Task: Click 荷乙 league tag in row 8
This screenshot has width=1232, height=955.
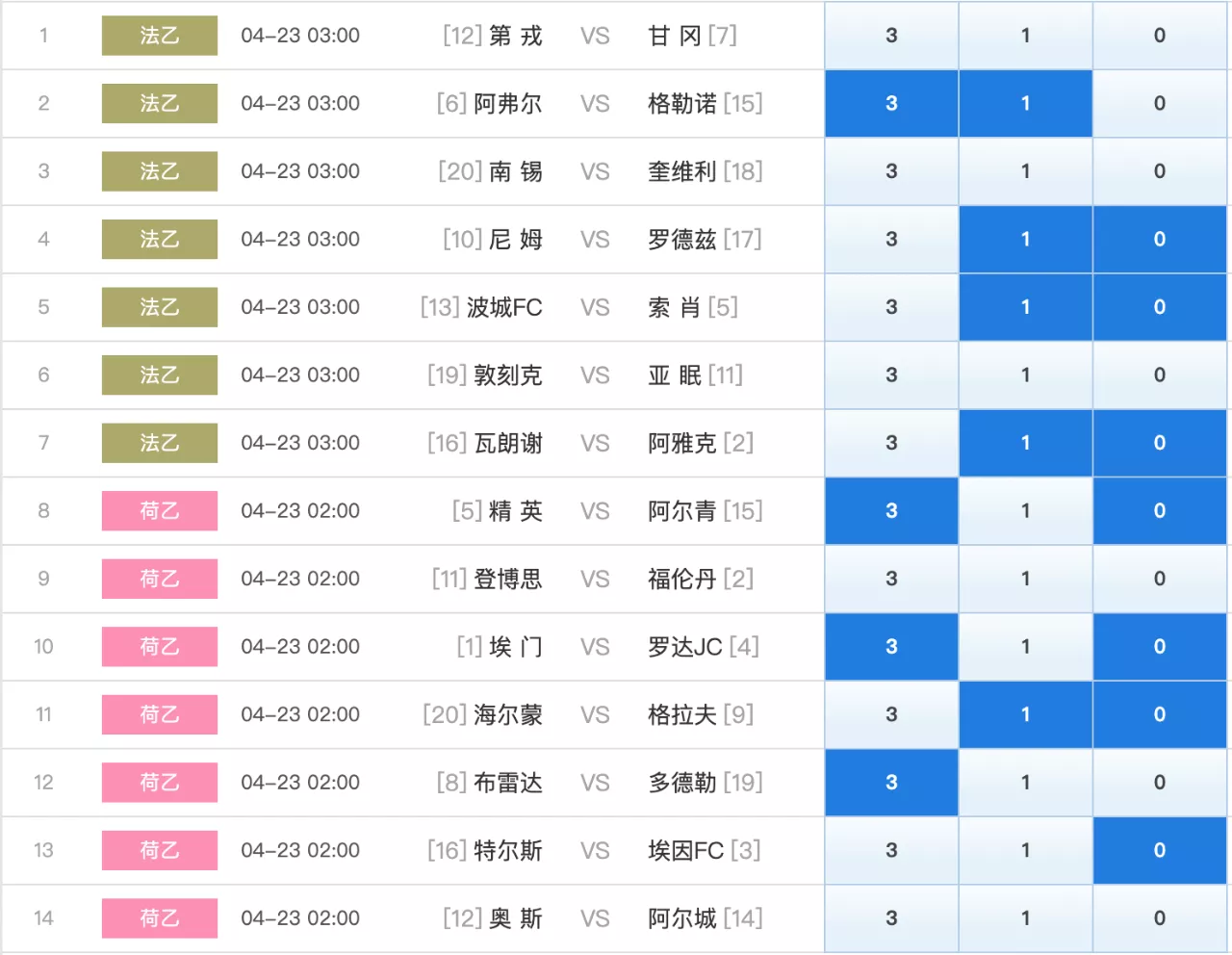Action: click(160, 510)
